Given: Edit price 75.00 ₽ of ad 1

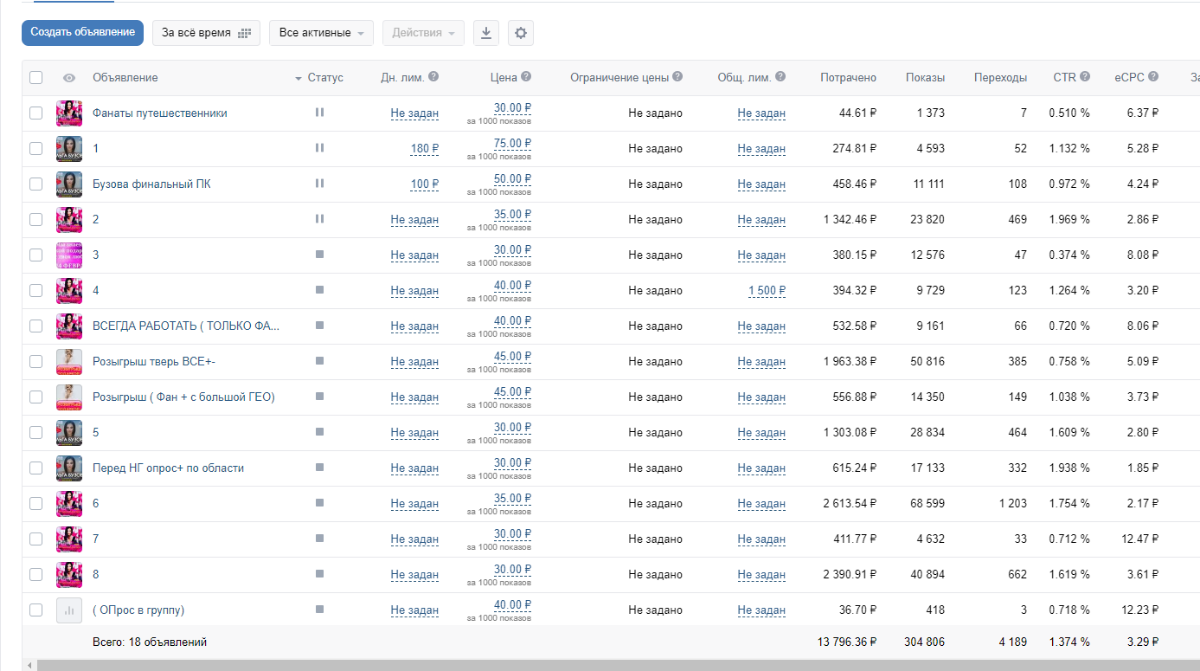Looking at the screenshot, I should (512, 143).
